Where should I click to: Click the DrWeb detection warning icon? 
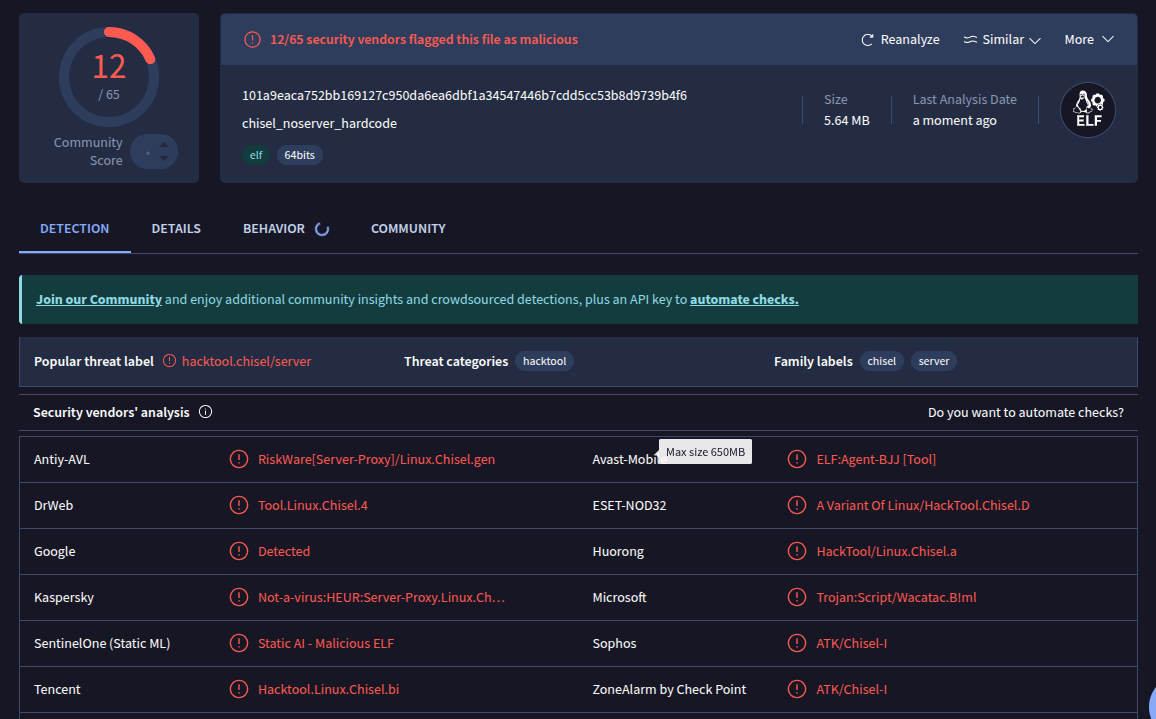click(x=238, y=505)
